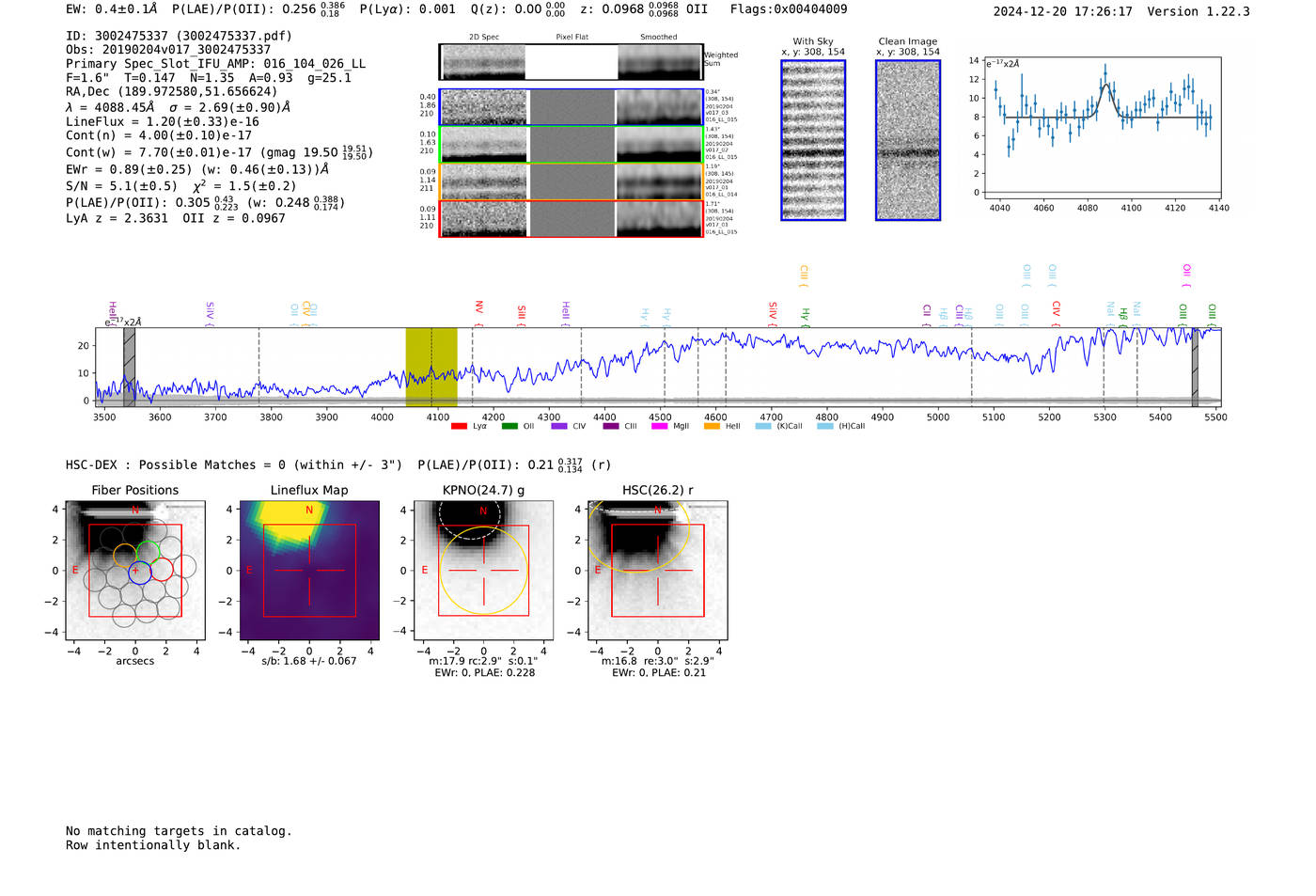This screenshot has height=896, width=1316.
Task: Click the left hatched gray band in spectrum
Action: [x=130, y=367]
